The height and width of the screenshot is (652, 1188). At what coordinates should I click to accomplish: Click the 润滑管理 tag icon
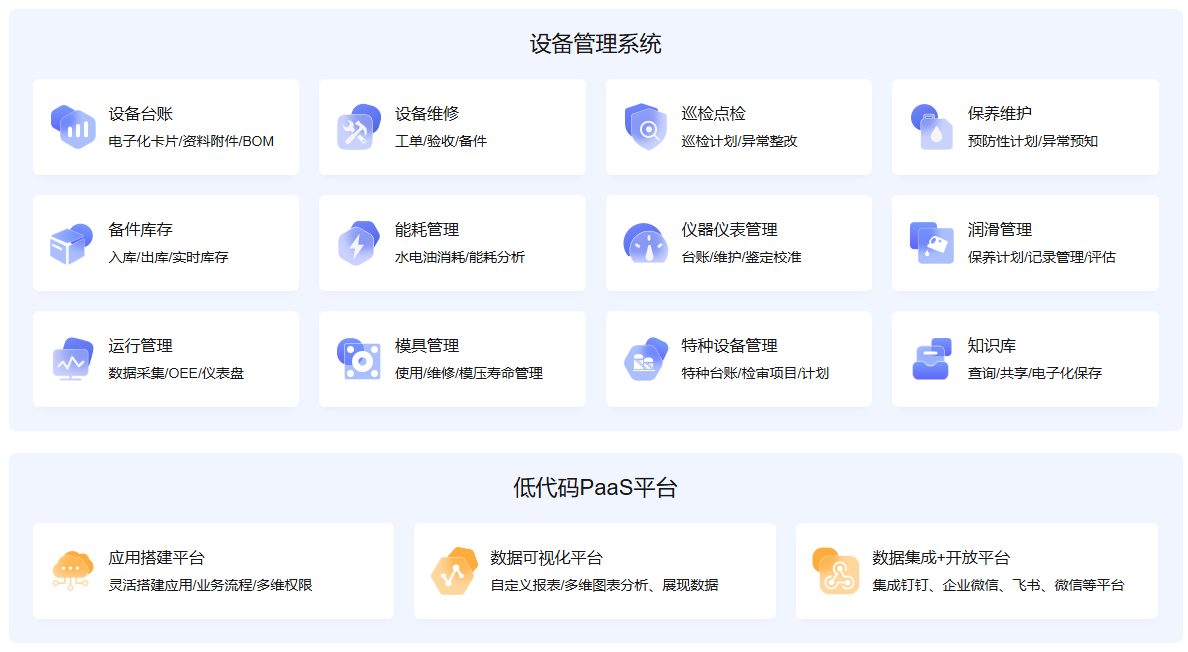(932, 243)
